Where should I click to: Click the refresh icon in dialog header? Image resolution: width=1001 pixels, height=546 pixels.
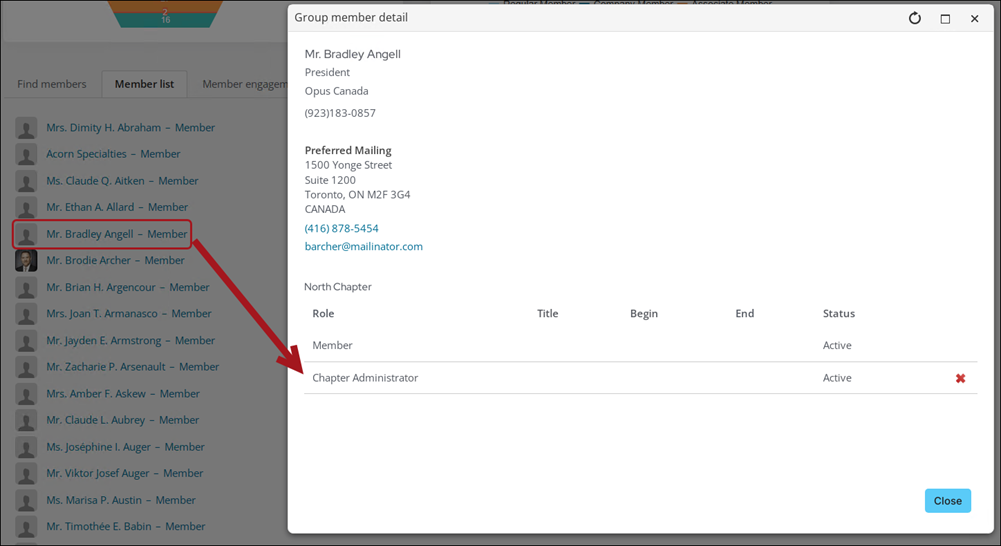click(914, 18)
